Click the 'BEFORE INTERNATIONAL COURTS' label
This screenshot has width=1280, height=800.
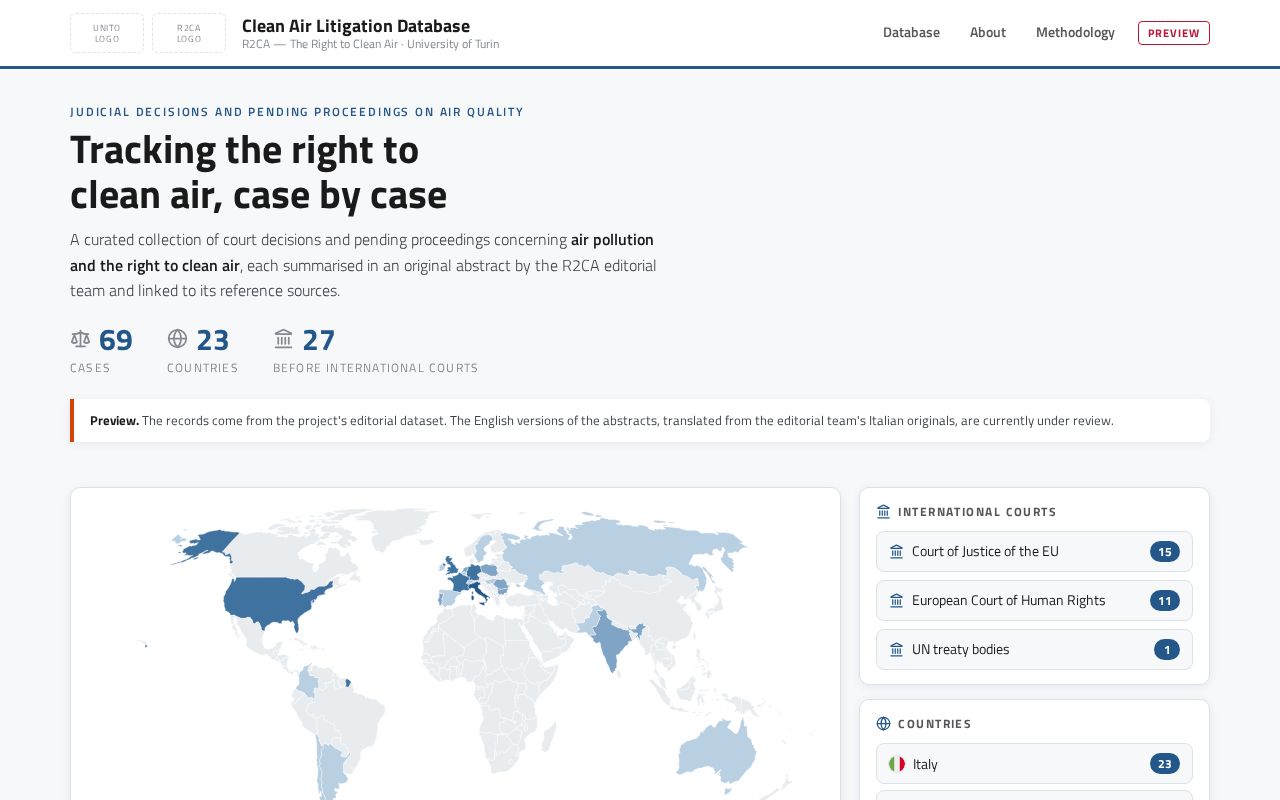click(376, 368)
